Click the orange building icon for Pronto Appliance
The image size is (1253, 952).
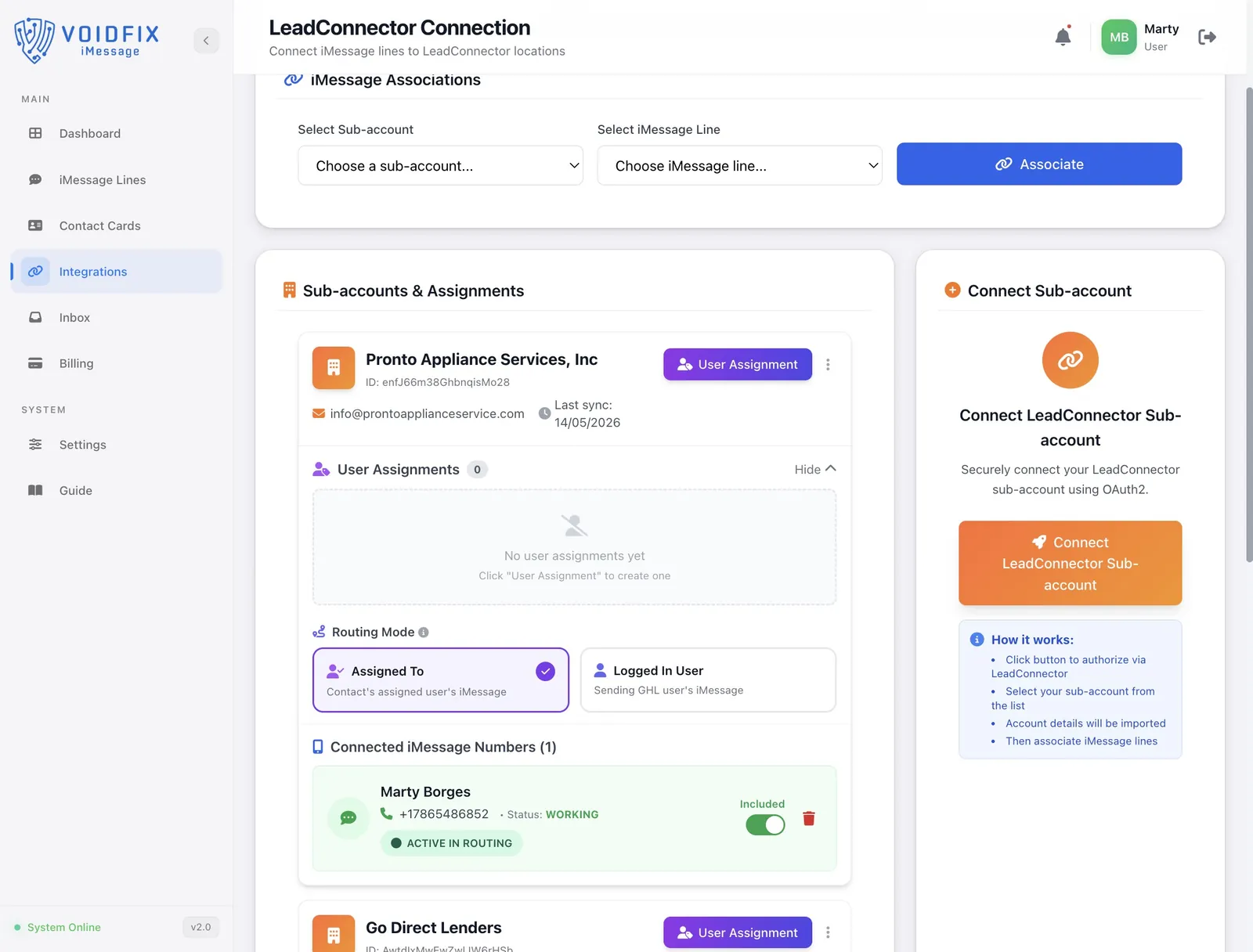coord(334,368)
